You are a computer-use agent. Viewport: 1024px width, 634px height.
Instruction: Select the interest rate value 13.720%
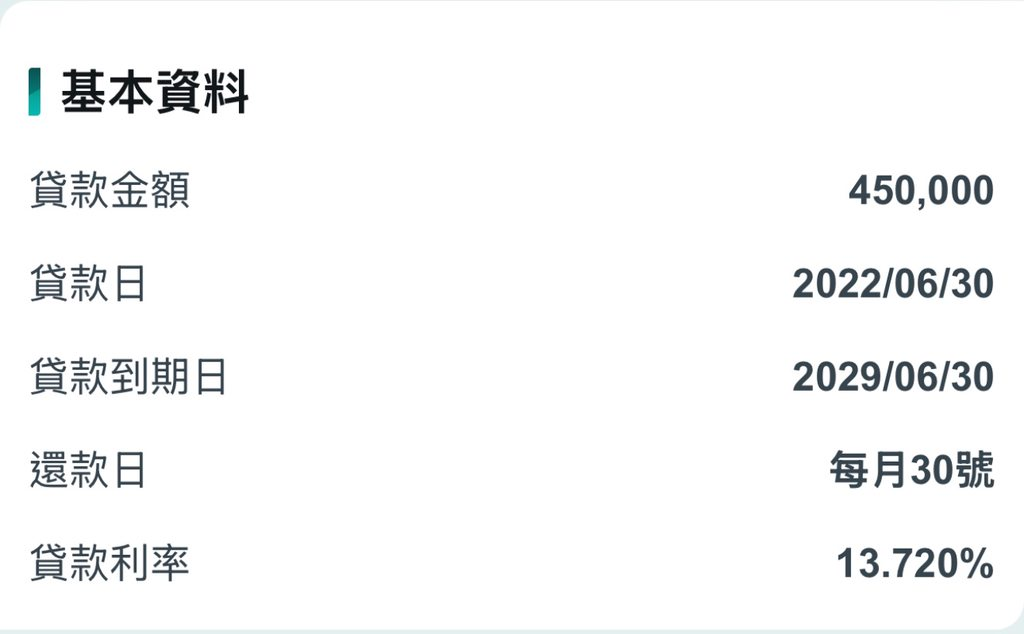pyautogui.click(x=914, y=565)
